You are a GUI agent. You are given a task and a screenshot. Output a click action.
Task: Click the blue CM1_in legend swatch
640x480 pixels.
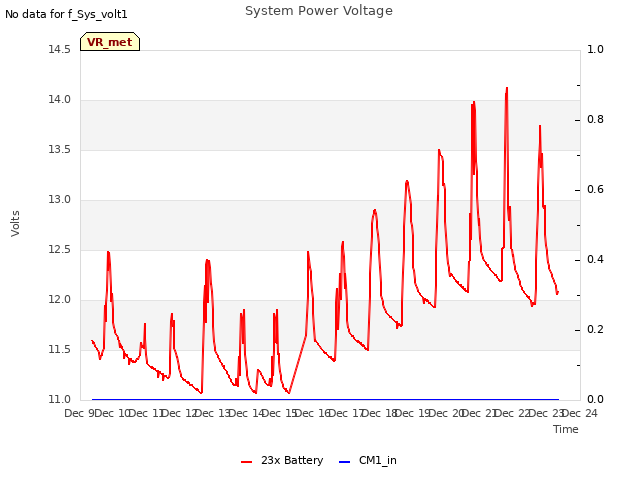[x=344, y=462]
